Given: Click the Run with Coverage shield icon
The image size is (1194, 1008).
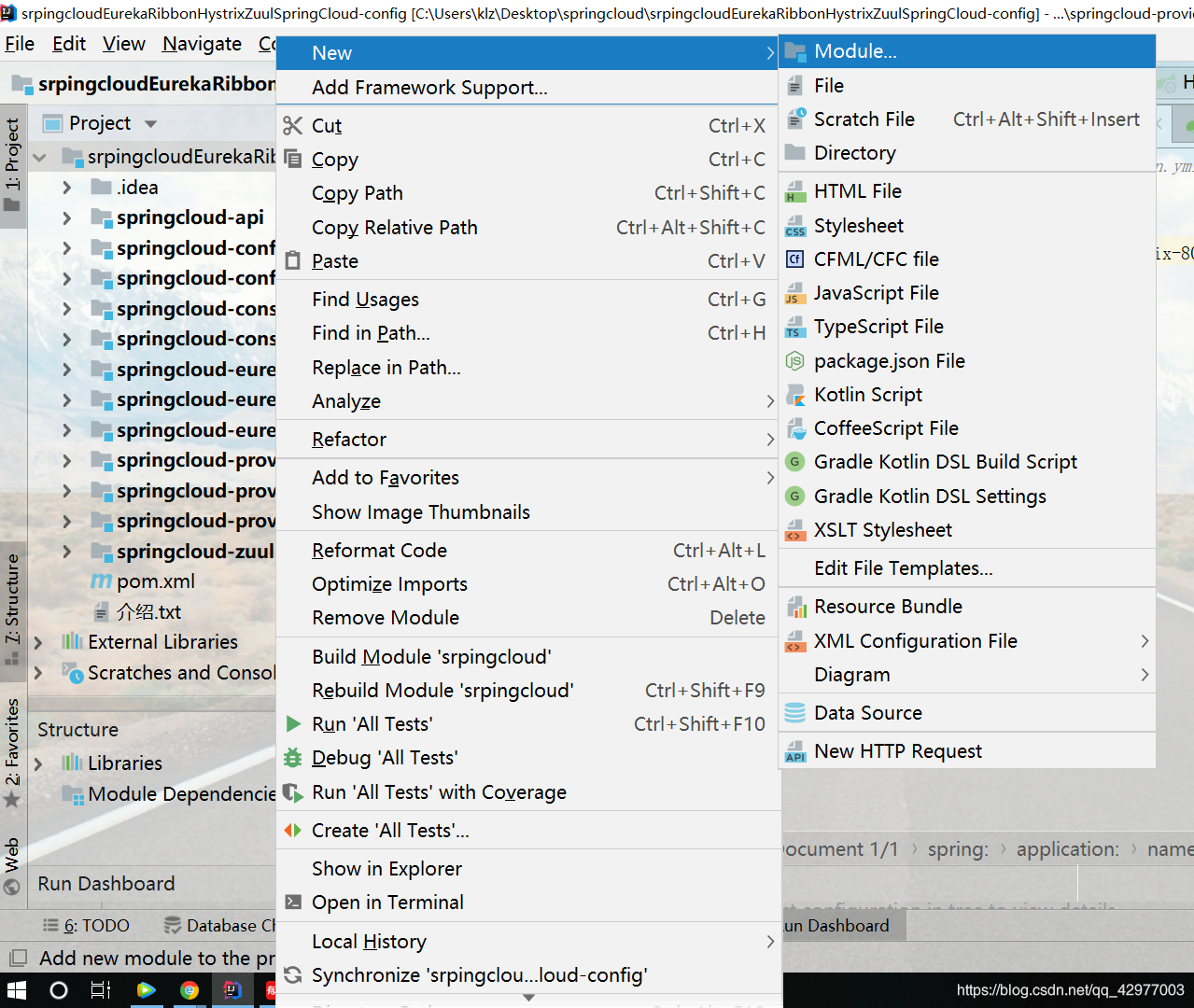Looking at the screenshot, I should click(293, 792).
